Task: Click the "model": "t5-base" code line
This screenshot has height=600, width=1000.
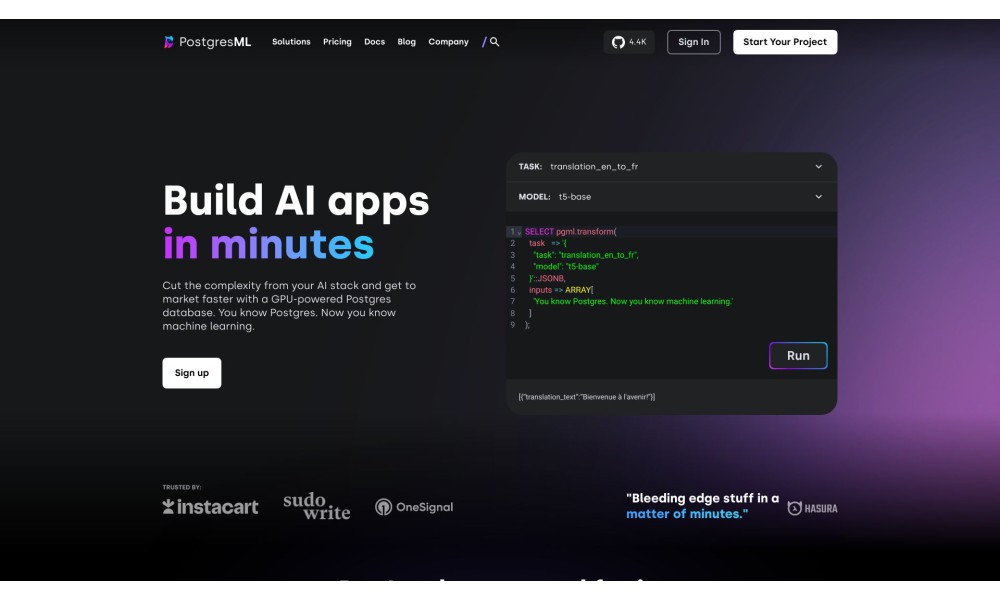Action: 566,267
